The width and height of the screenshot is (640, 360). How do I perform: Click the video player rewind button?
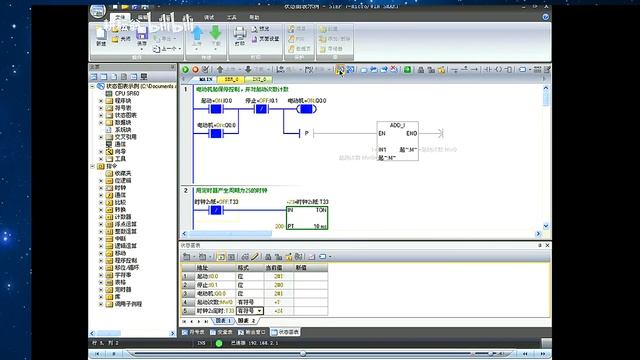[x=526, y=354]
